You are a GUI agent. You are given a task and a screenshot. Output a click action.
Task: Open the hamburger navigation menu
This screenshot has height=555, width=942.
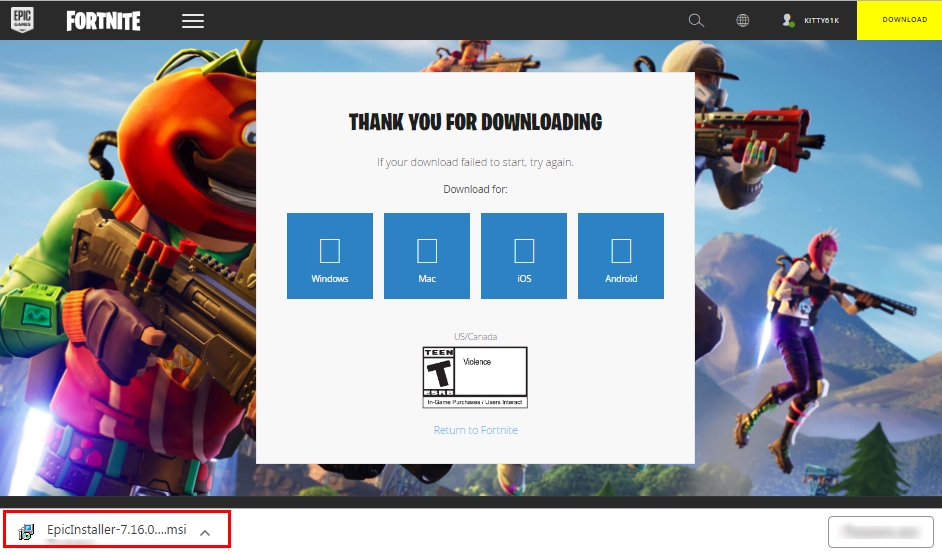click(x=193, y=21)
